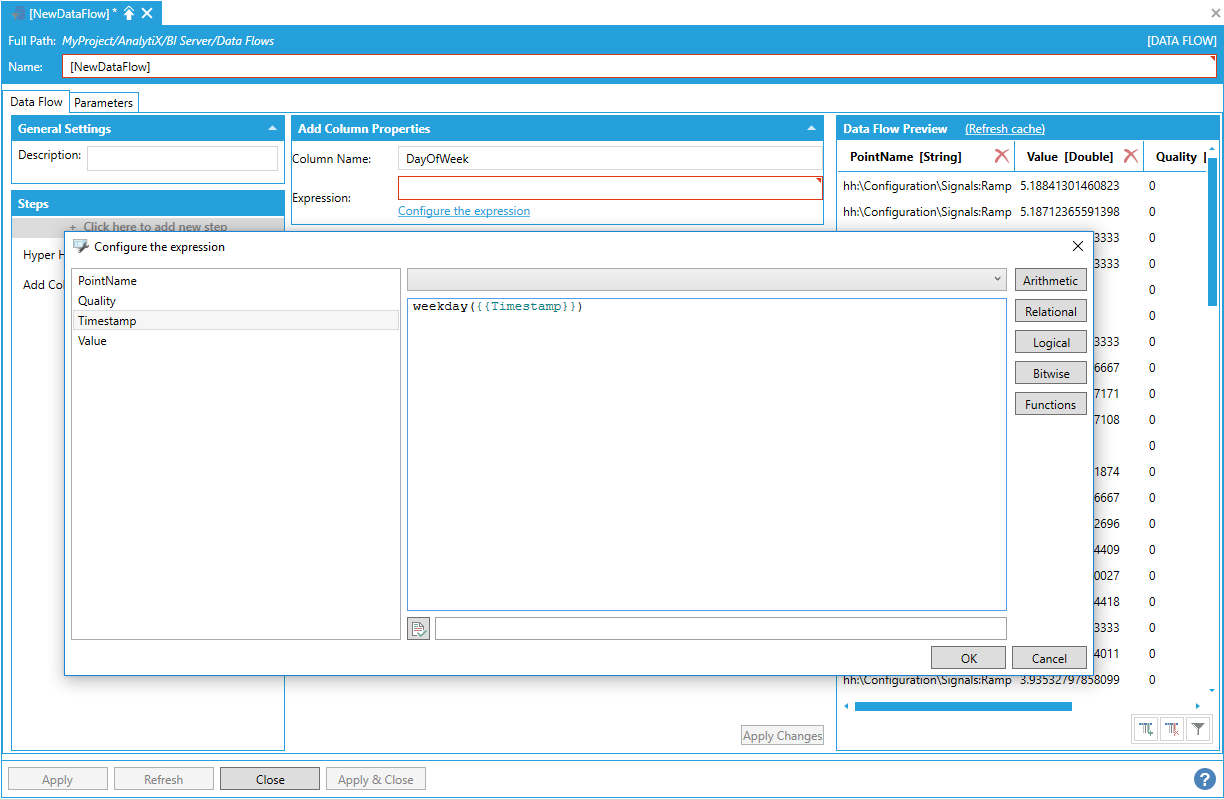Click the Arithmetic operators button
Viewport: 1224px width, 800px height.
pos(1050,280)
